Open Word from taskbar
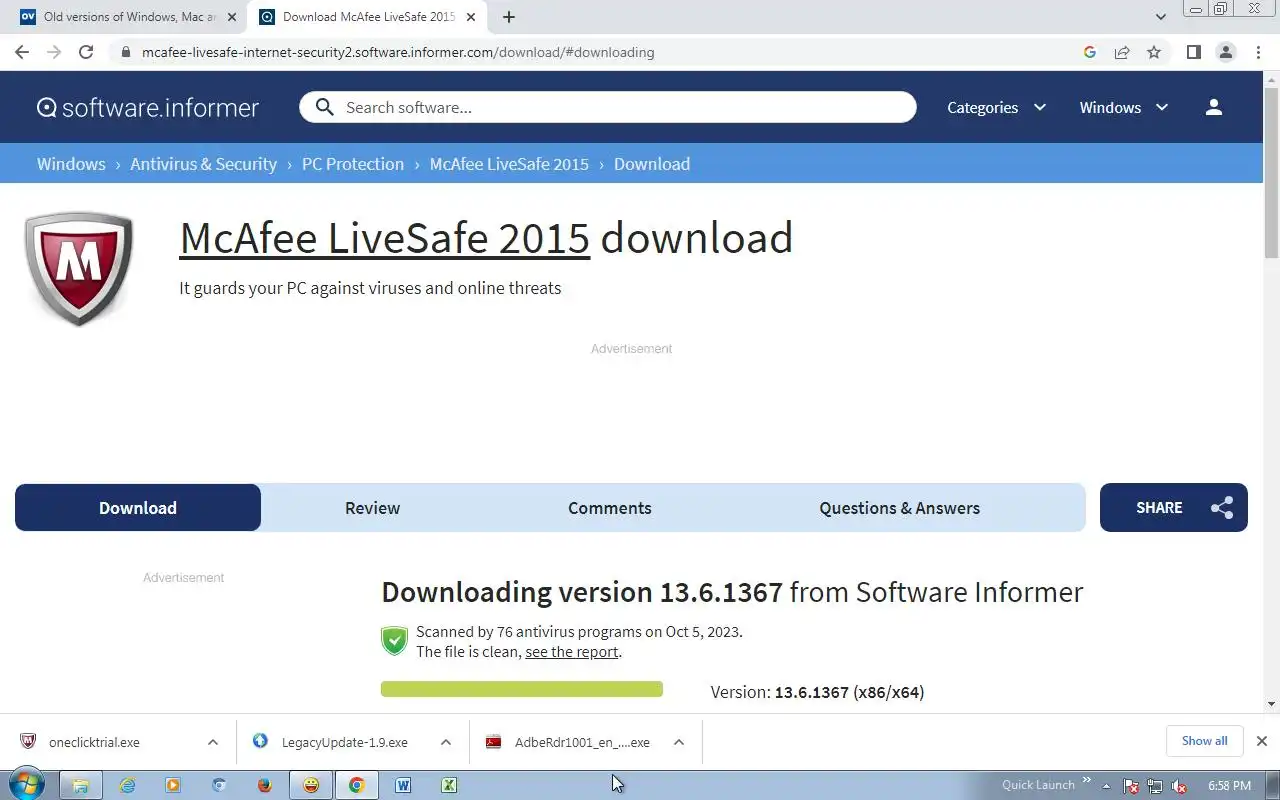Viewport: 1280px width, 800px height. tap(403, 785)
